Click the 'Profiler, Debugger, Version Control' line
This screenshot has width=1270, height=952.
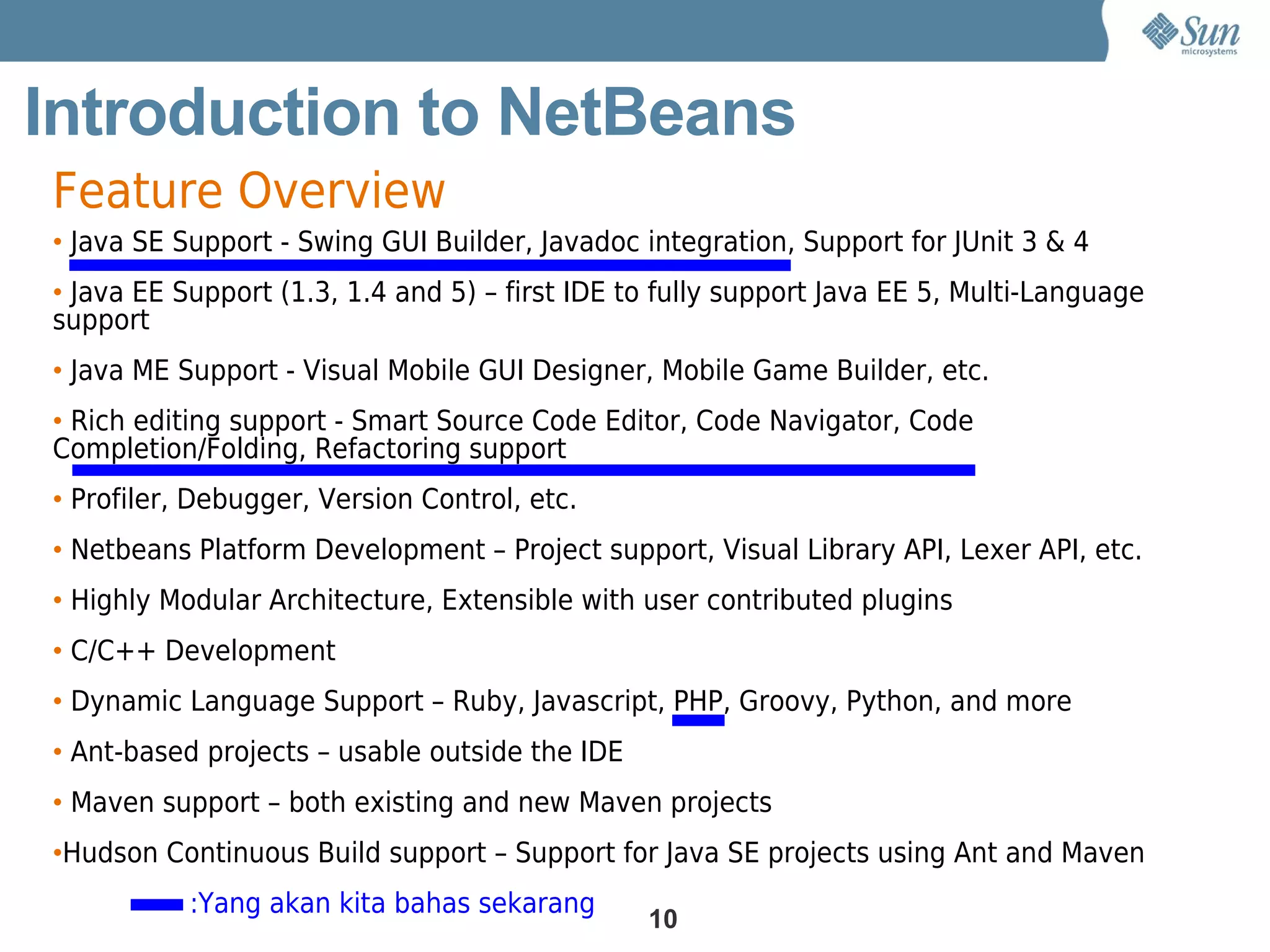point(323,500)
